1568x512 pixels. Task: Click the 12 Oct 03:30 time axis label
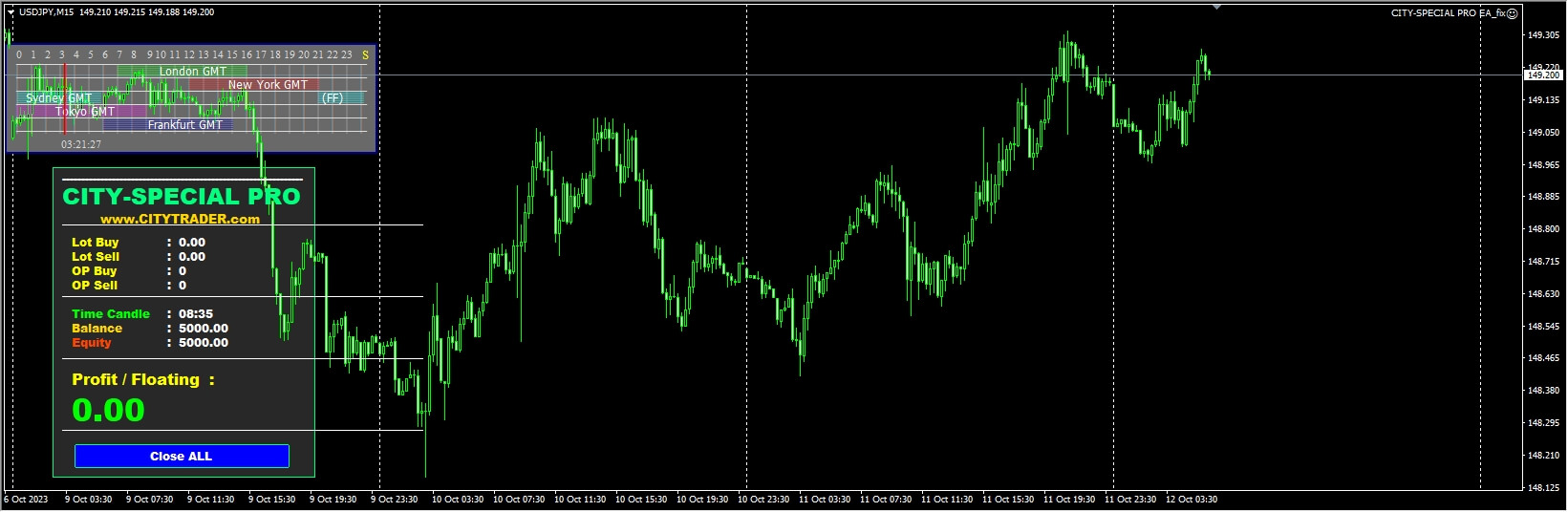[x=1192, y=500]
